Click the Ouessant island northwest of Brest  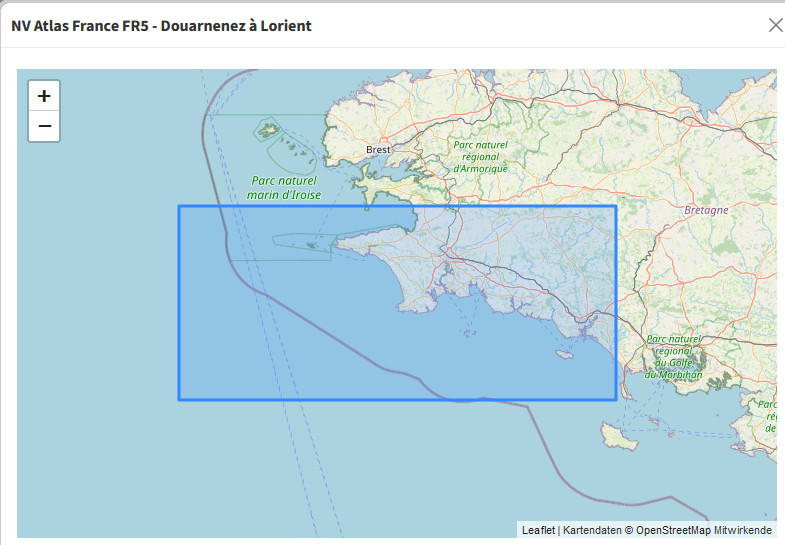pos(268,129)
